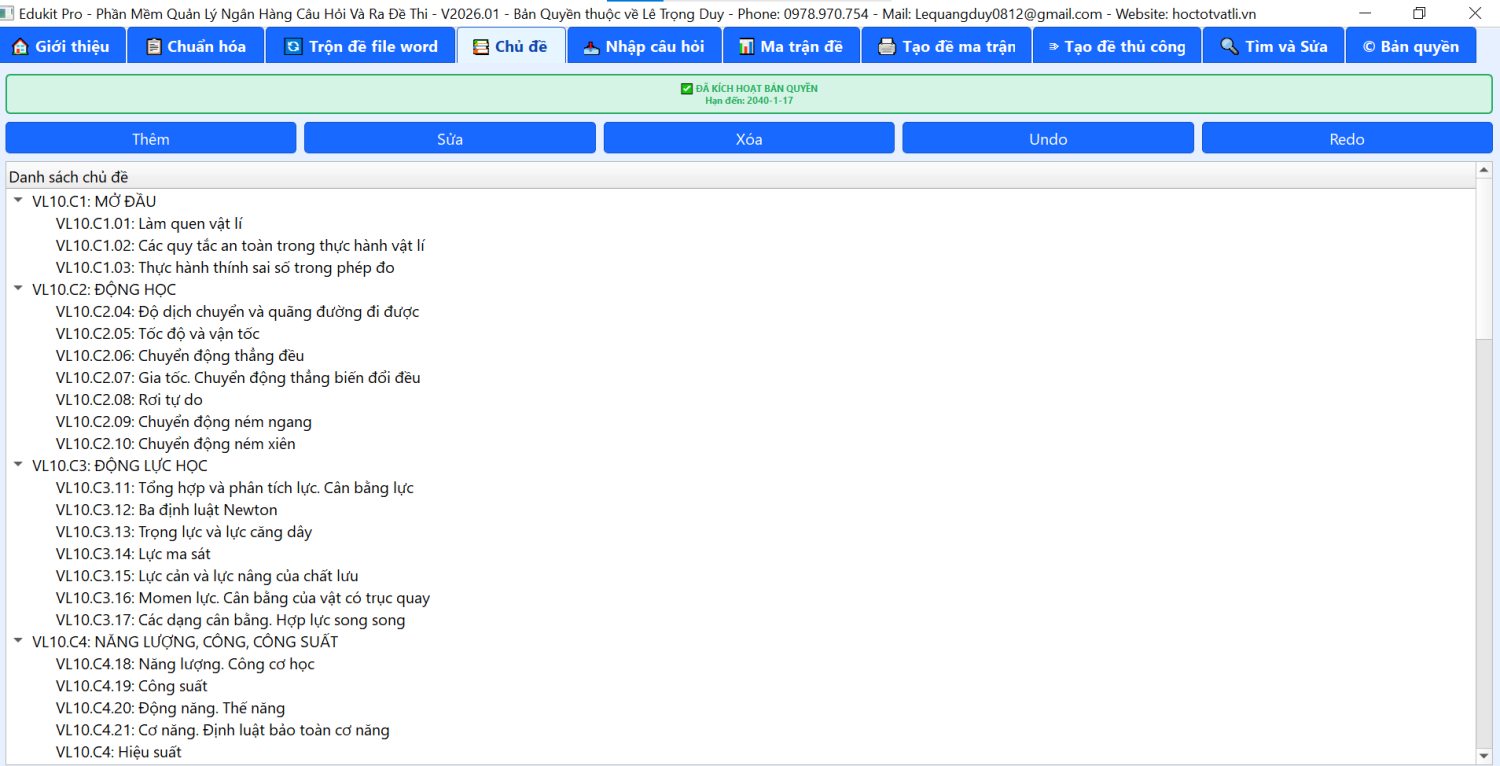Click the printer icon on Tạo đề ma trận
Image resolution: width=1500 pixels, height=766 pixels.
pos(886,47)
